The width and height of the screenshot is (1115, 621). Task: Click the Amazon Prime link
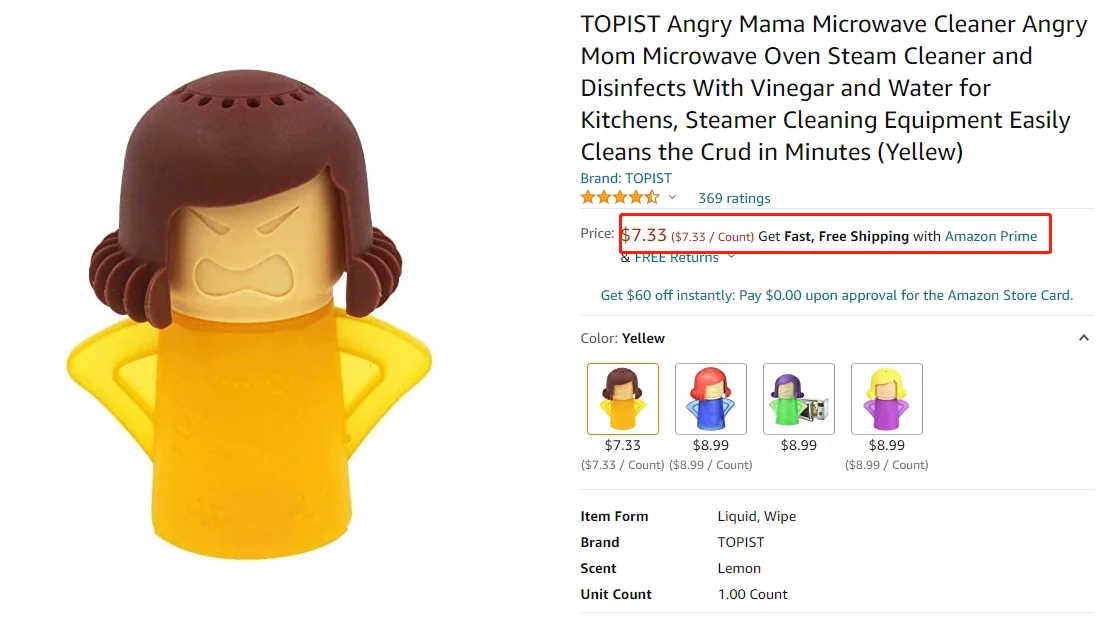pos(991,236)
